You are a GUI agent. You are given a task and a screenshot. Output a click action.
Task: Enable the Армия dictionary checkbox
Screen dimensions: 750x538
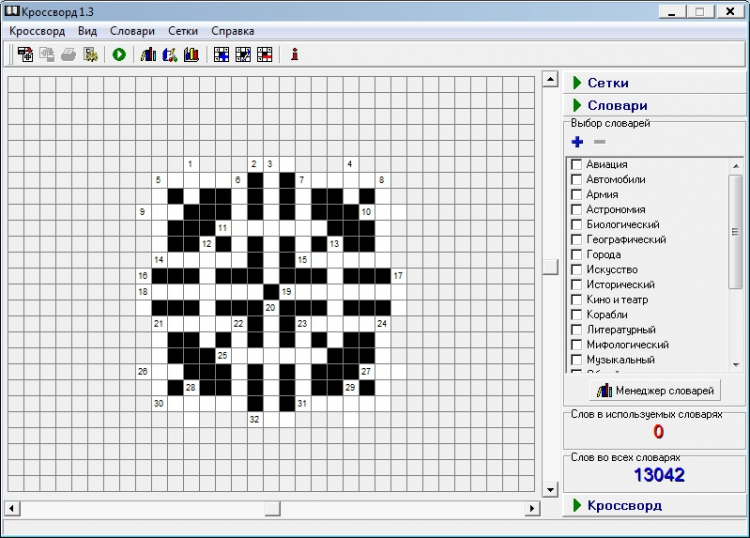tap(577, 195)
